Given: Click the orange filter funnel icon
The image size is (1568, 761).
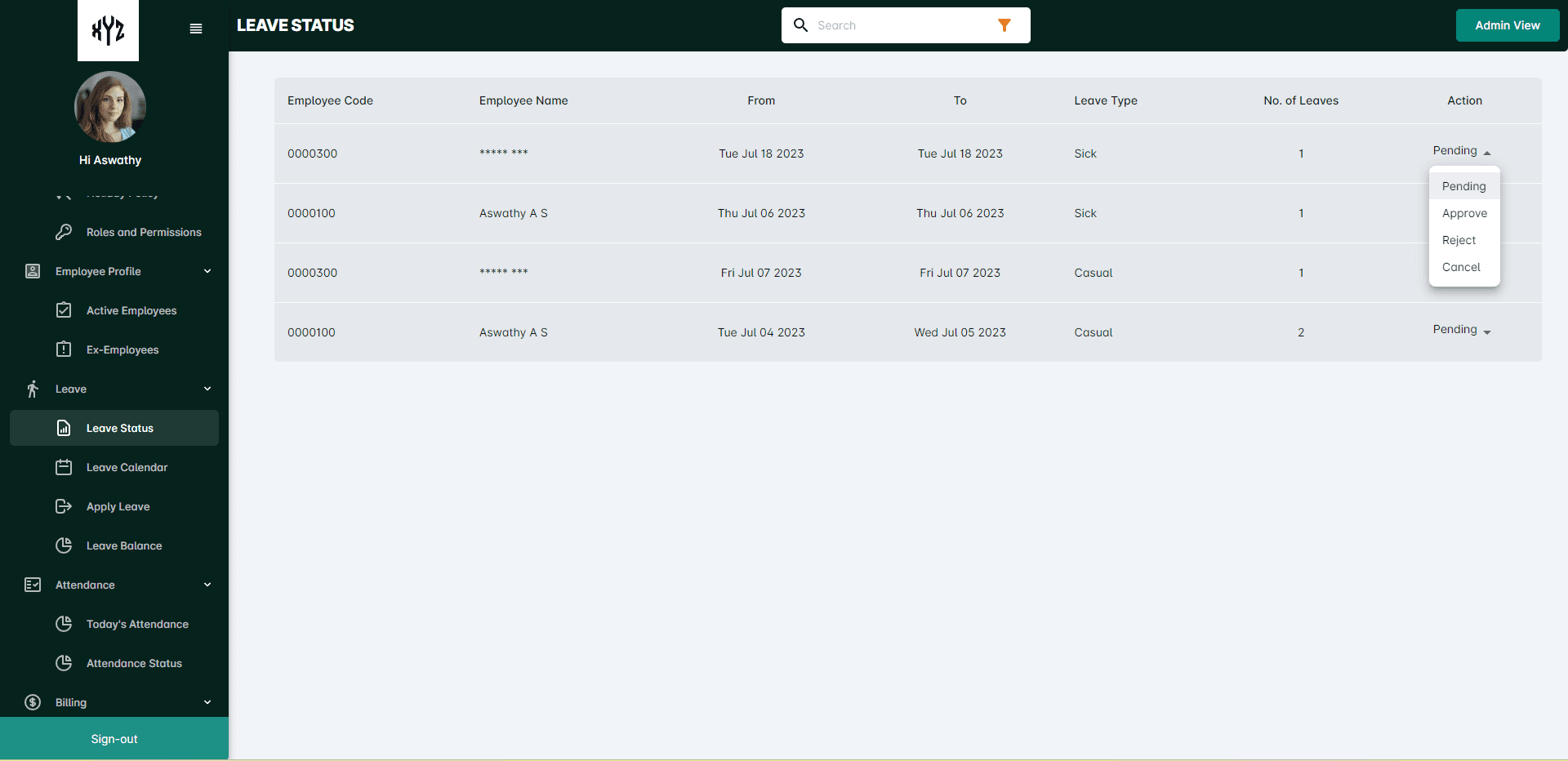Looking at the screenshot, I should tap(1004, 25).
